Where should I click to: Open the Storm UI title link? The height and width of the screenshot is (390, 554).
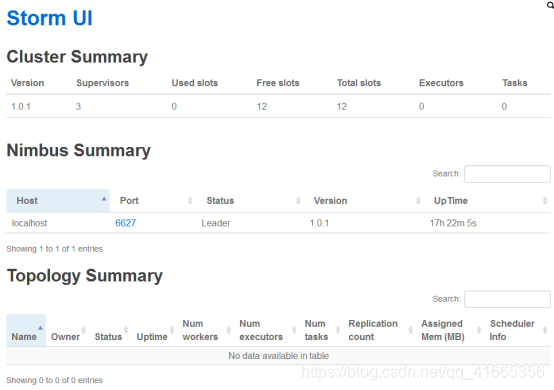pos(49,18)
